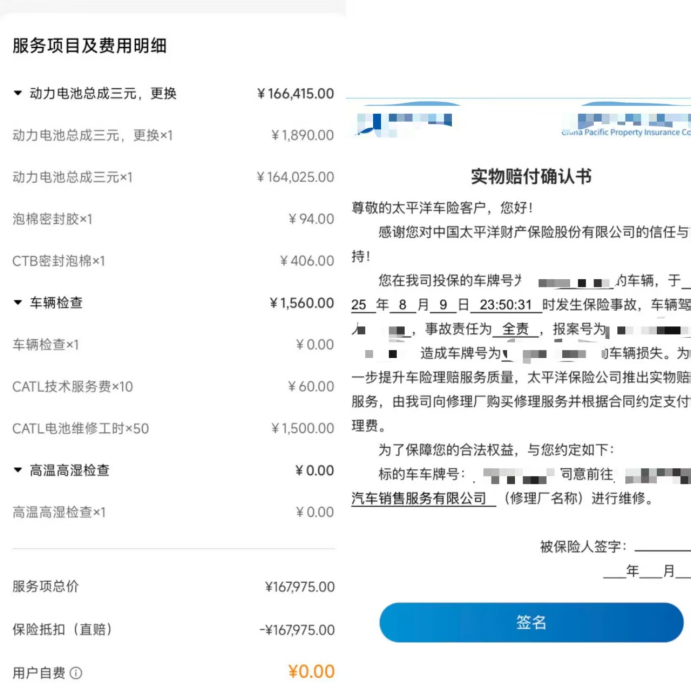Tap the CATL电池维修工时×50 line item
Screen dimensions: 692x692
pyautogui.click(x=80, y=428)
